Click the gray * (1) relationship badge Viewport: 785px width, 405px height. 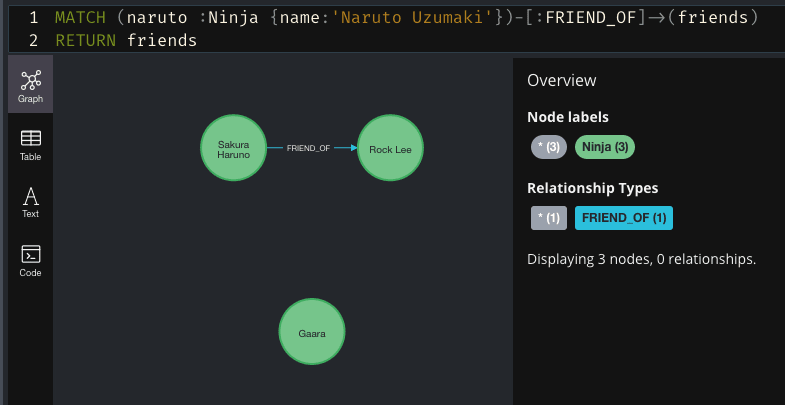coord(549,218)
